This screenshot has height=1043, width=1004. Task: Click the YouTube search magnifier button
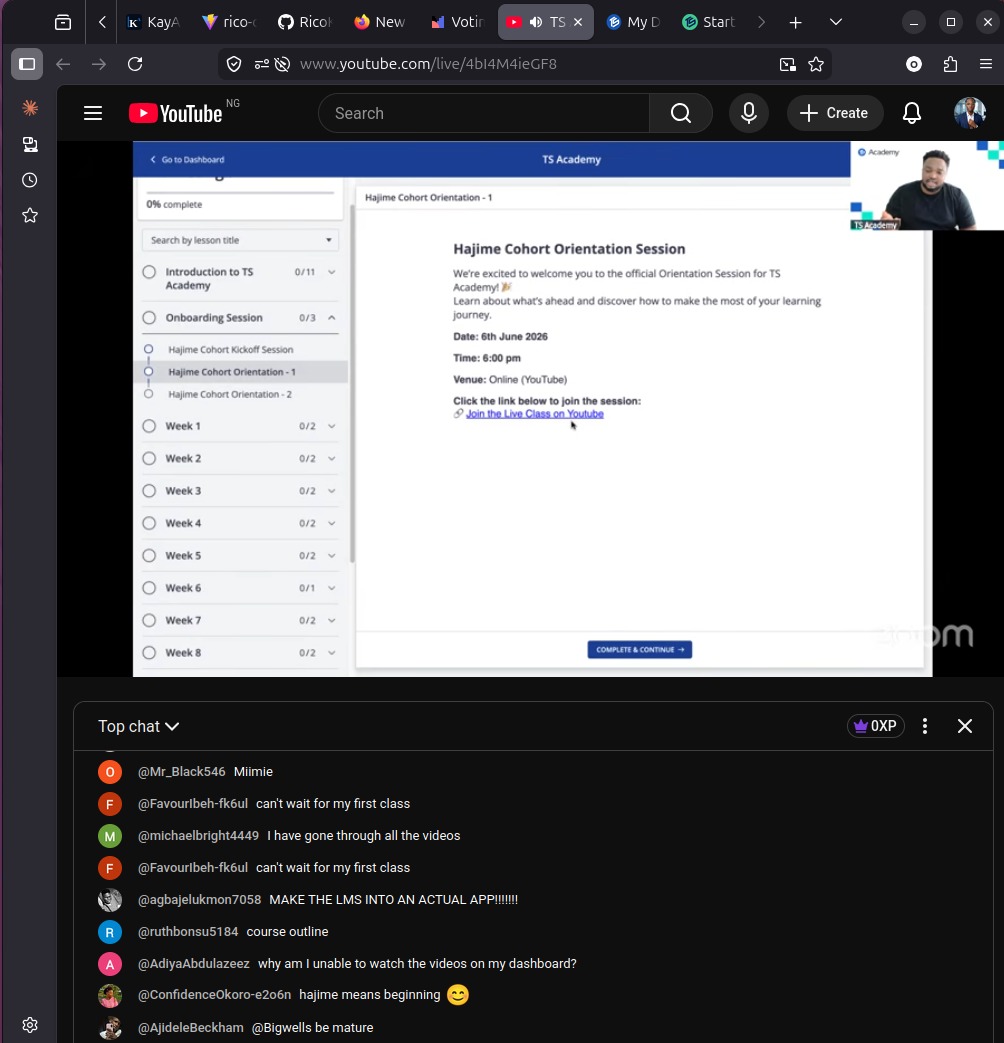[681, 113]
